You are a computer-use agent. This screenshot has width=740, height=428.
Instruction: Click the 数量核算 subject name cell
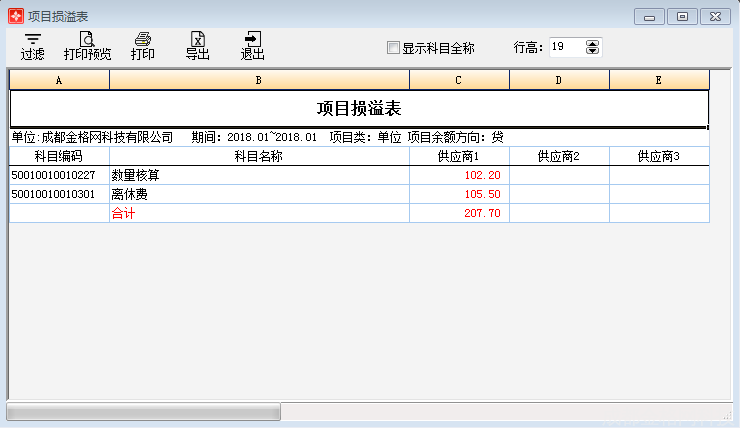tap(259, 175)
